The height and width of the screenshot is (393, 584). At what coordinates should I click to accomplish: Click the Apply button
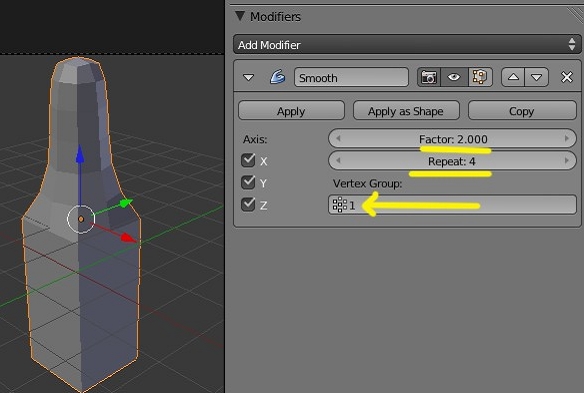[291, 111]
